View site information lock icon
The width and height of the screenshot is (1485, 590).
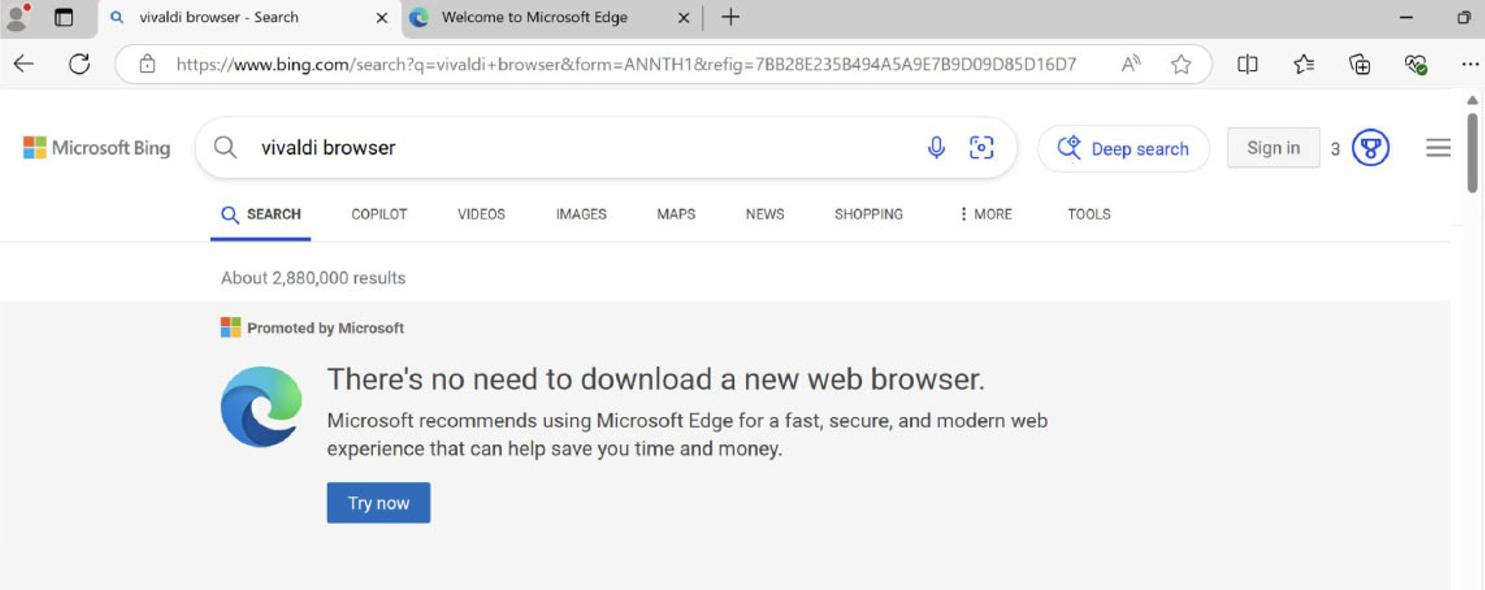(x=147, y=64)
